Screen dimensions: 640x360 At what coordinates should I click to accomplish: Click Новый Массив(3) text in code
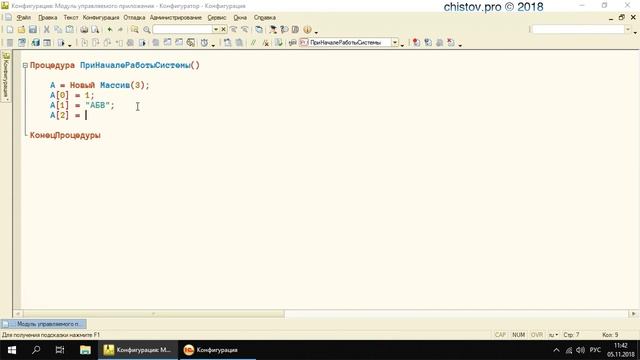[x=107, y=85]
